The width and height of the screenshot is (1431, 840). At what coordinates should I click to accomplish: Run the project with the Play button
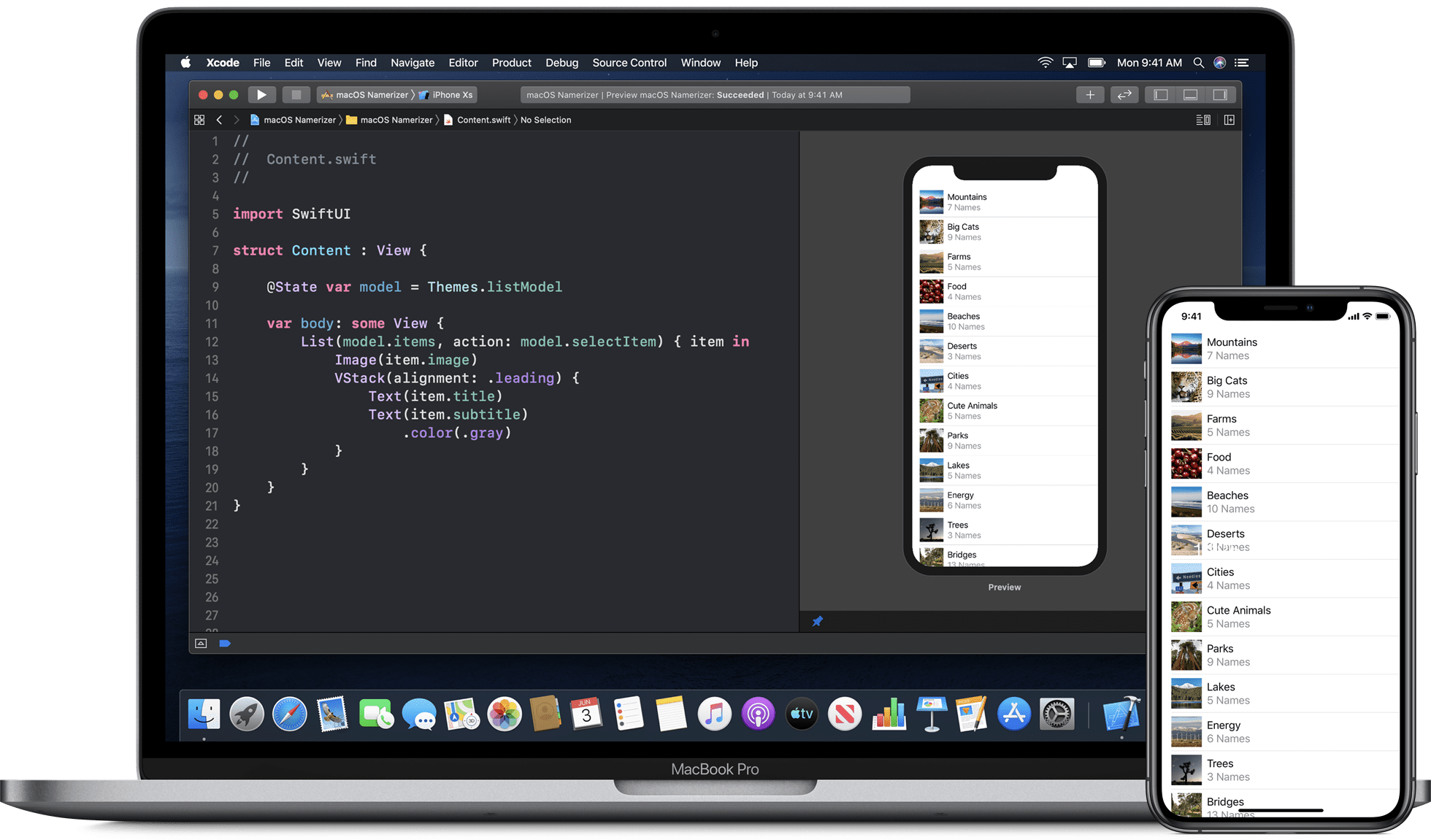261,95
